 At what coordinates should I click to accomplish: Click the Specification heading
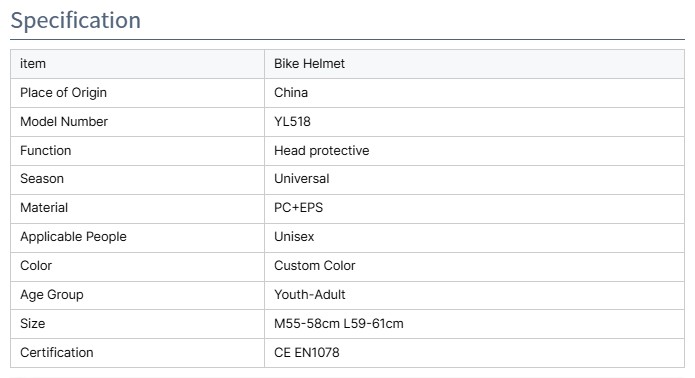pos(75,20)
